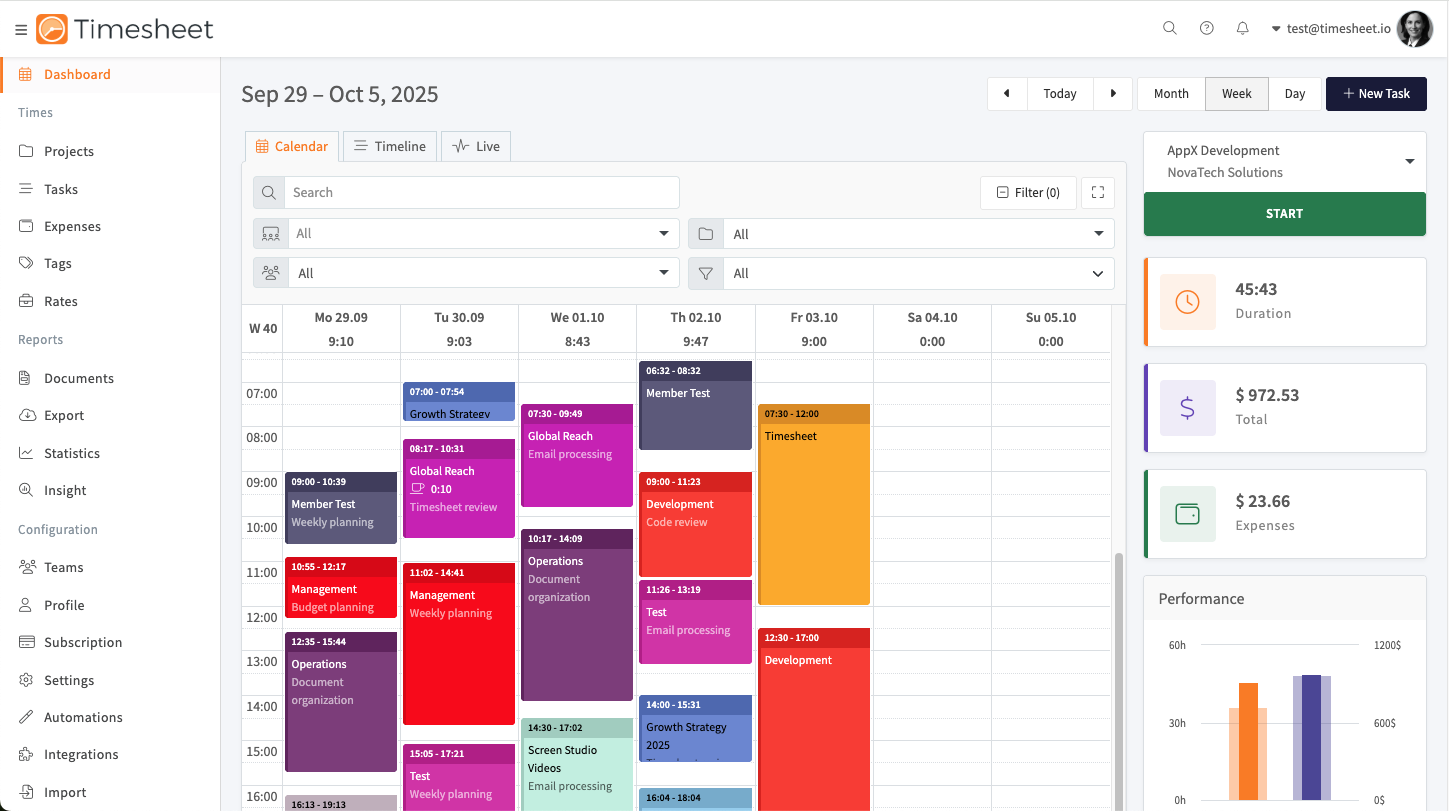
Task: Switch to Month view
Action: pyautogui.click(x=1170, y=93)
